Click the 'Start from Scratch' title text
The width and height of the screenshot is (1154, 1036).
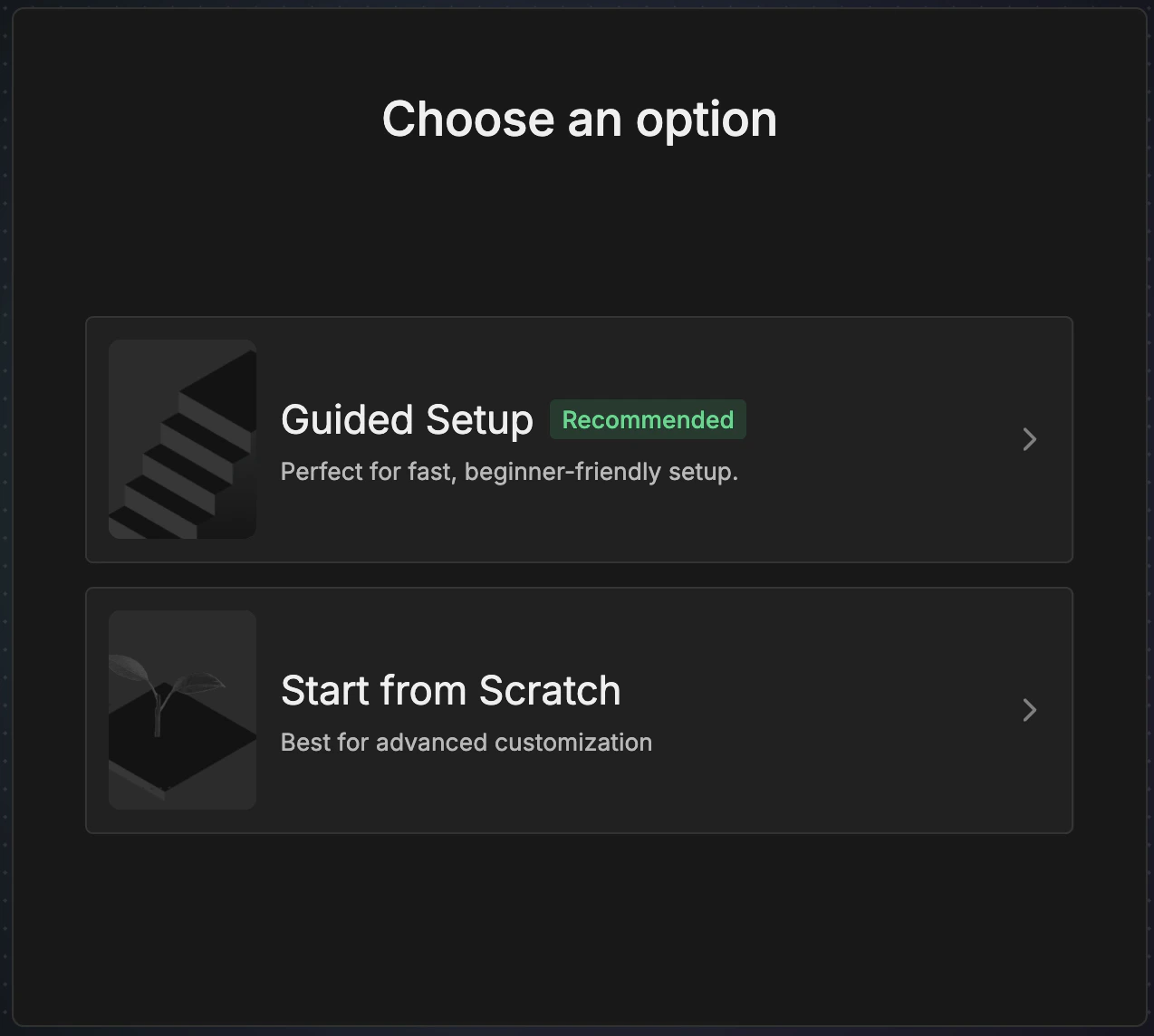tap(450, 690)
